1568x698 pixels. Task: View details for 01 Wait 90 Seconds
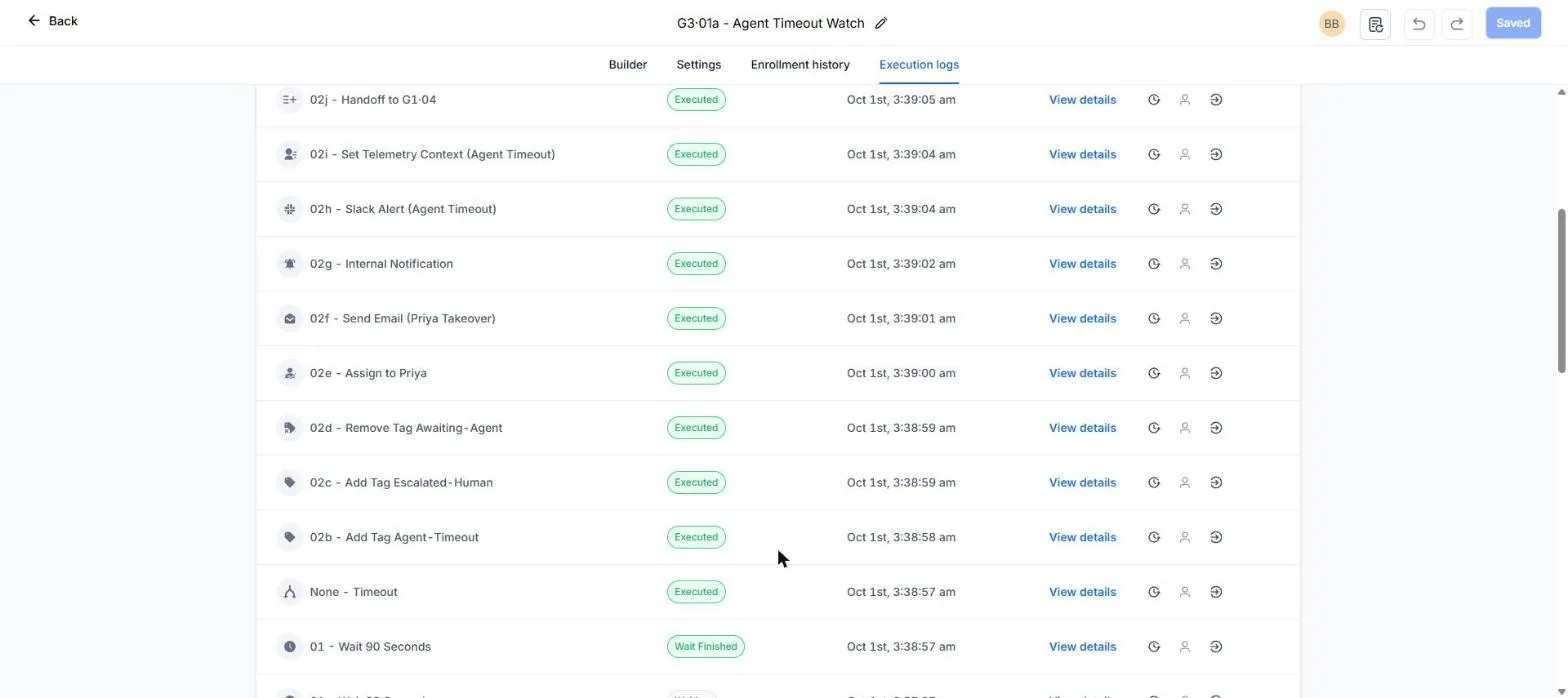pos(1082,647)
